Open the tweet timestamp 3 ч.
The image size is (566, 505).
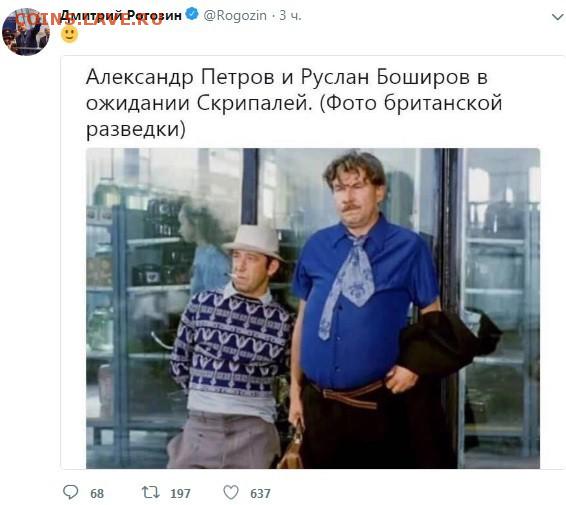(x=290, y=16)
